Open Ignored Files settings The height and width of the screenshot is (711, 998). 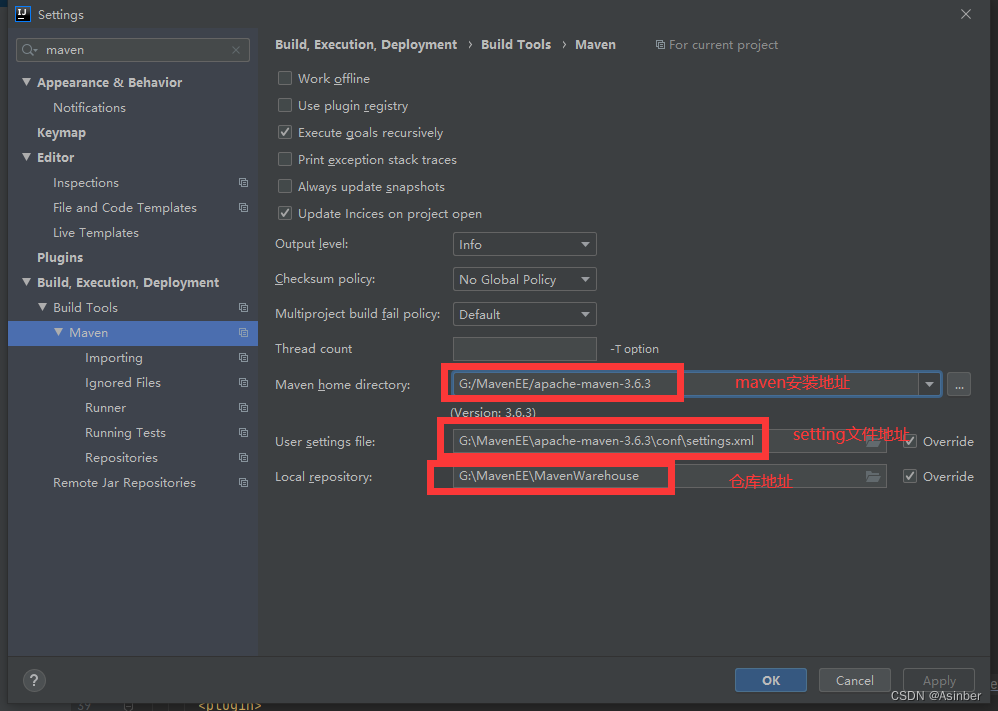[x=123, y=383]
